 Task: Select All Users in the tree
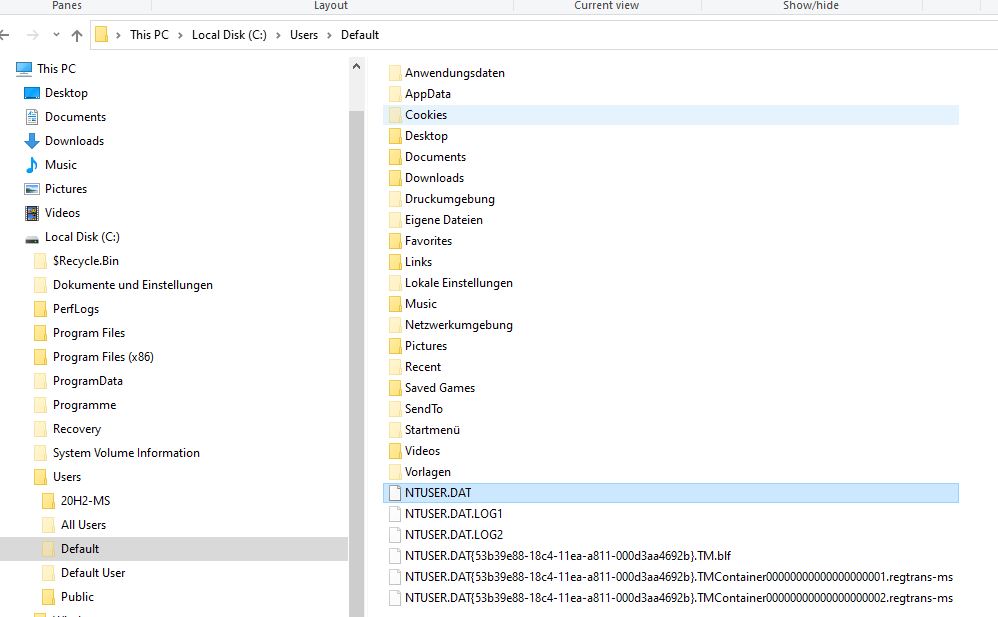(x=83, y=525)
